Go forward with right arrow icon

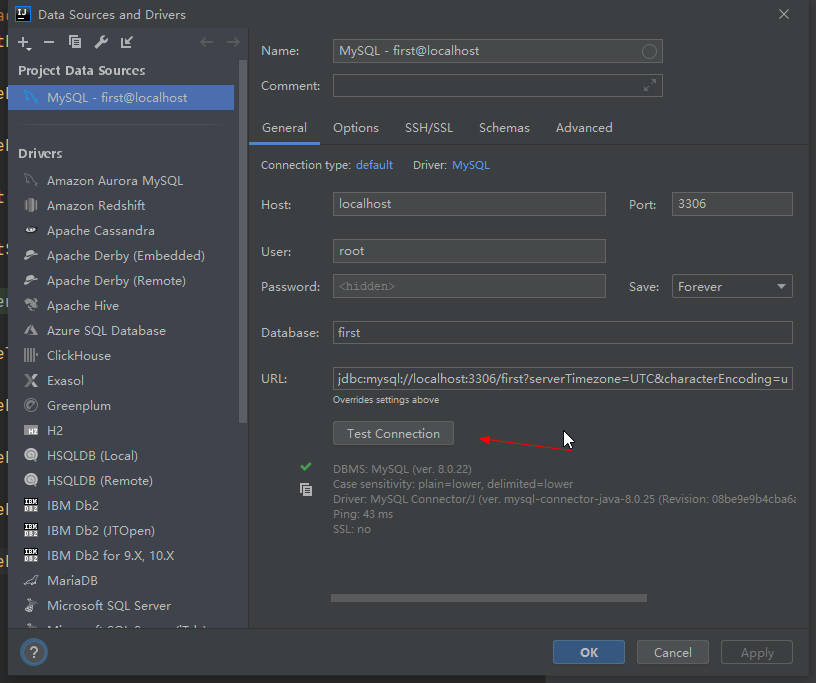pyautogui.click(x=233, y=42)
